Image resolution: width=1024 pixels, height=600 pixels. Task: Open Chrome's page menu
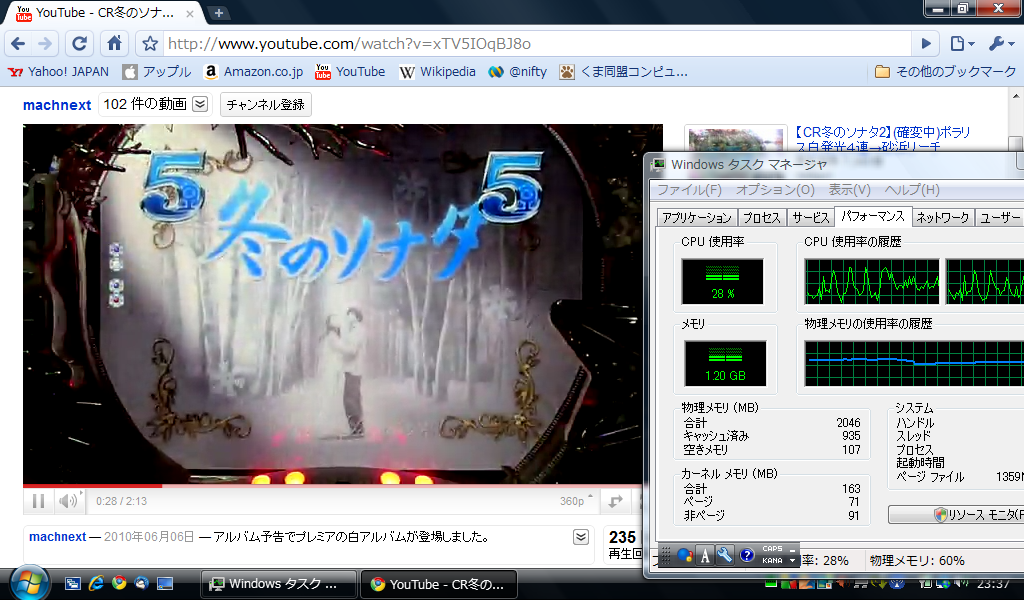coord(962,44)
